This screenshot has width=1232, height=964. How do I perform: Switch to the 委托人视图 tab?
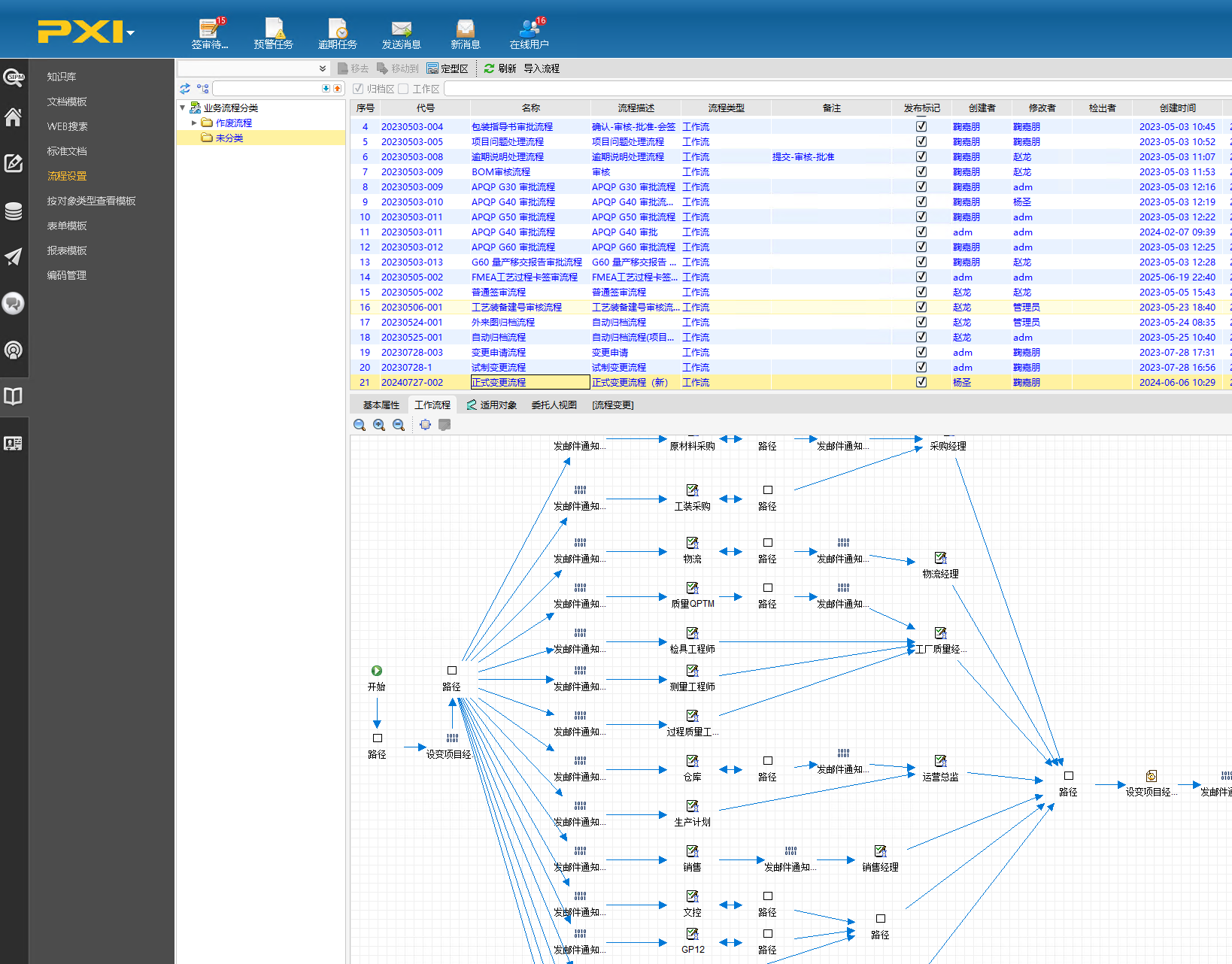click(x=554, y=405)
